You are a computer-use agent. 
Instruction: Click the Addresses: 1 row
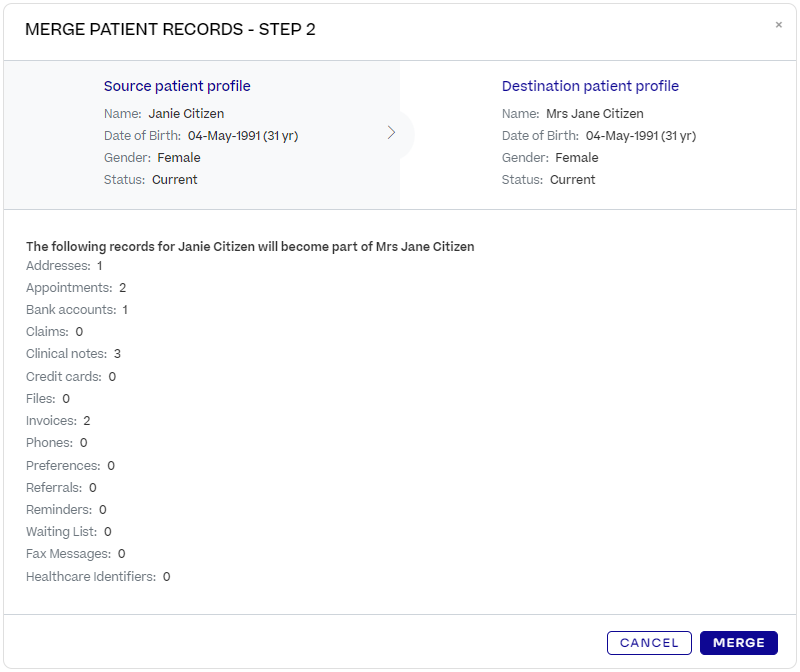[64, 266]
